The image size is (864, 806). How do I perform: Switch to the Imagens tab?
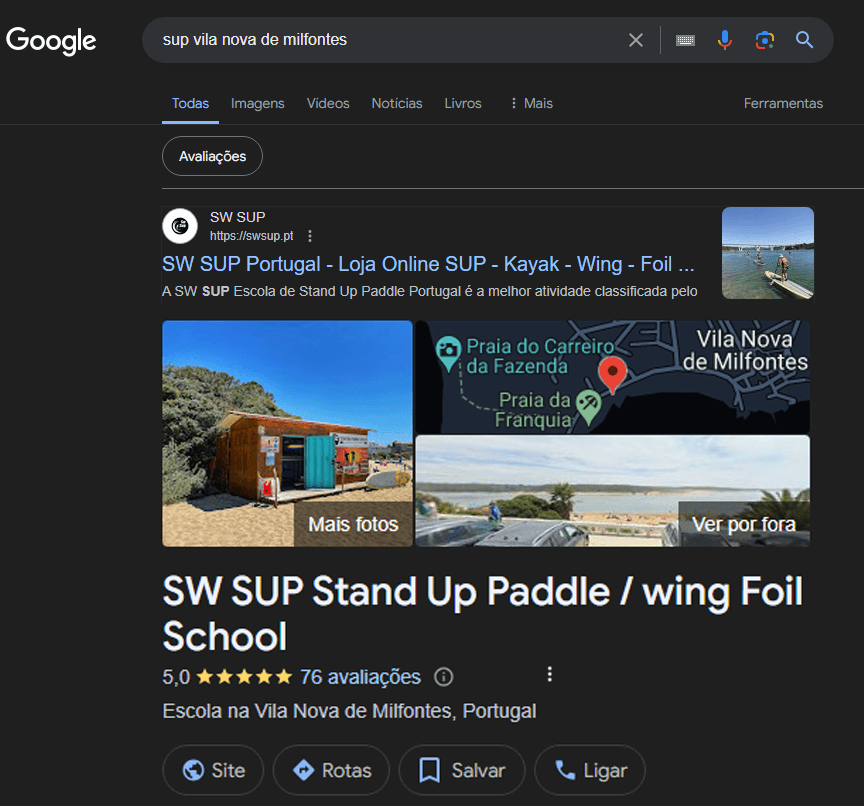257,103
